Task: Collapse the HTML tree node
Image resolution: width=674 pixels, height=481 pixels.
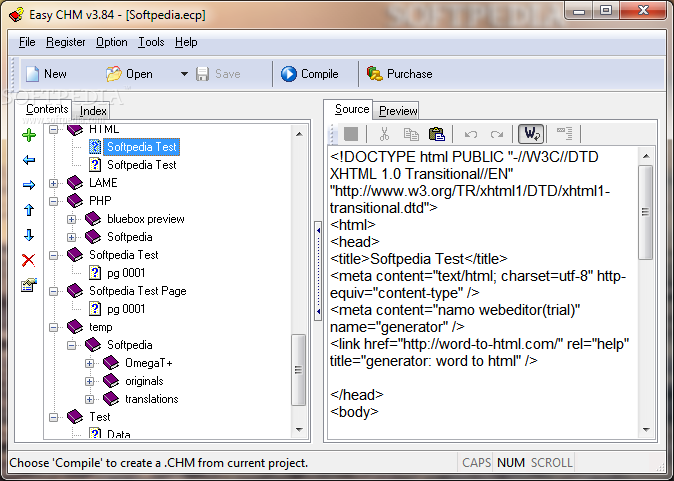Action: (x=53, y=129)
